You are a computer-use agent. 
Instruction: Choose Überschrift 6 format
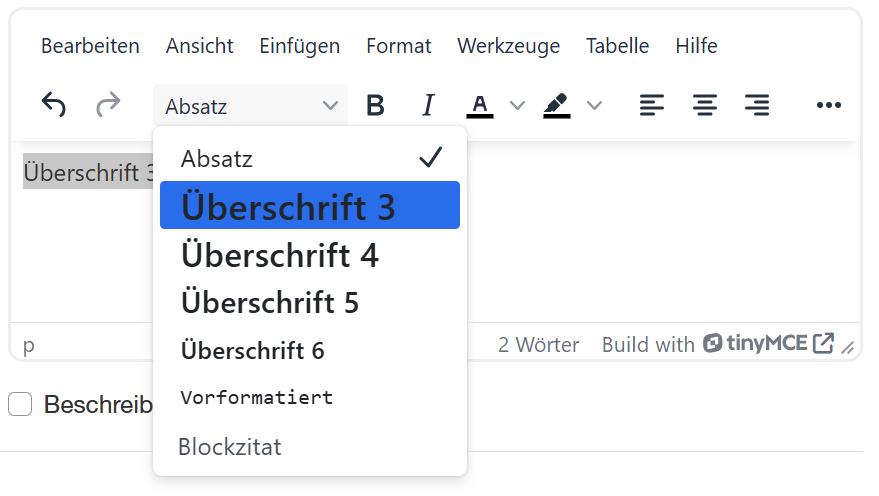pyautogui.click(x=310, y=351)
